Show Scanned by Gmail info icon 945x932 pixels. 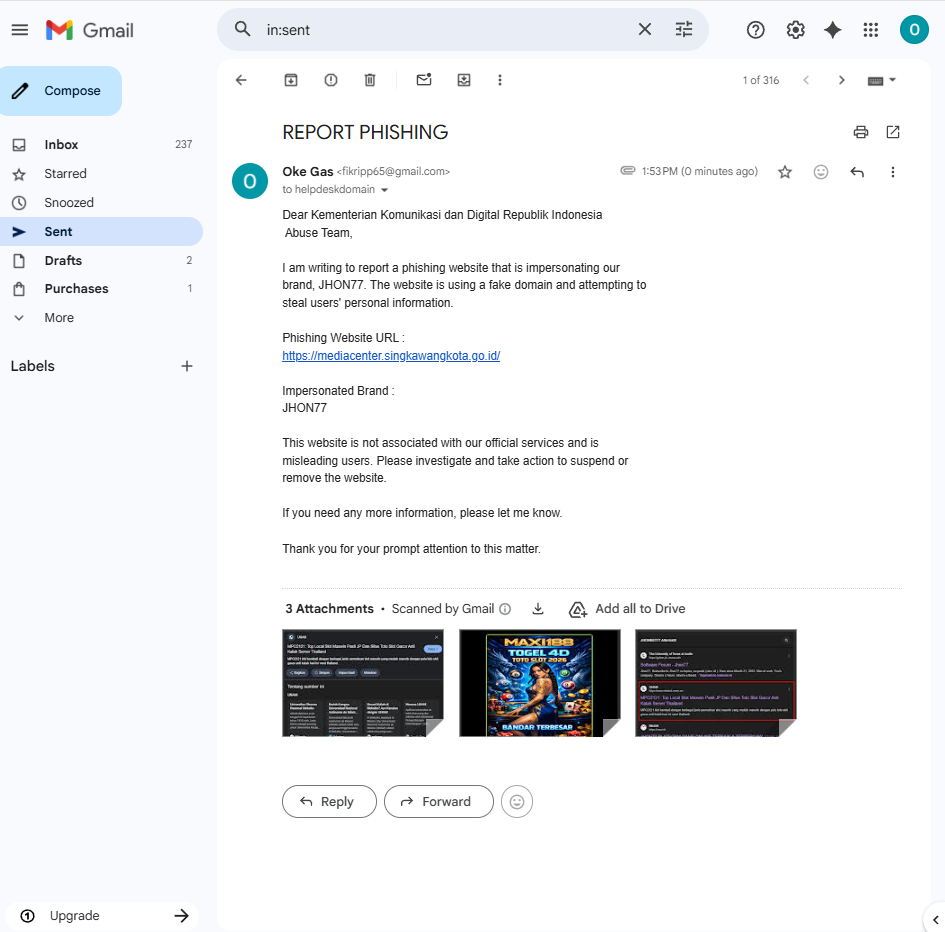click(506, 609)
